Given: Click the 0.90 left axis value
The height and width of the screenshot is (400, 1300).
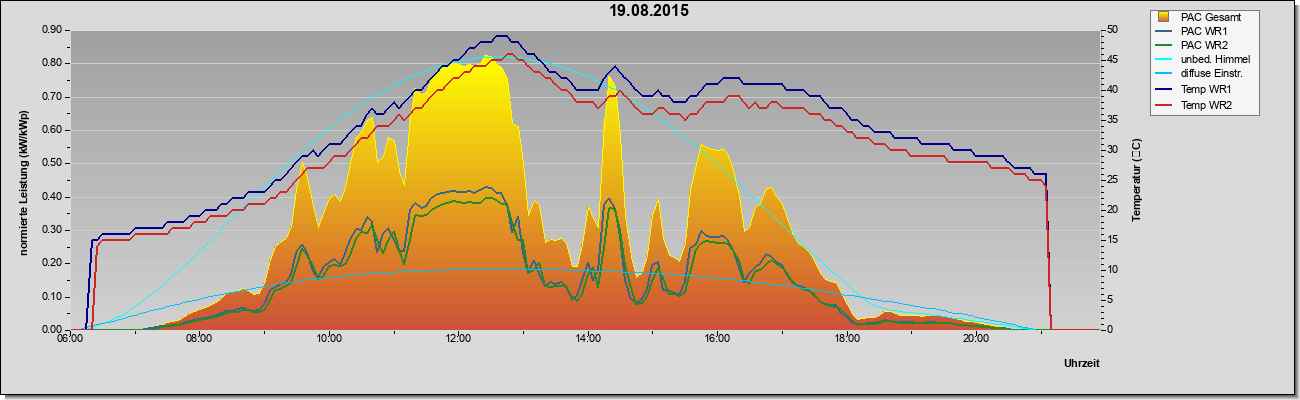Looking at the screenshot, I should [52, 30].
